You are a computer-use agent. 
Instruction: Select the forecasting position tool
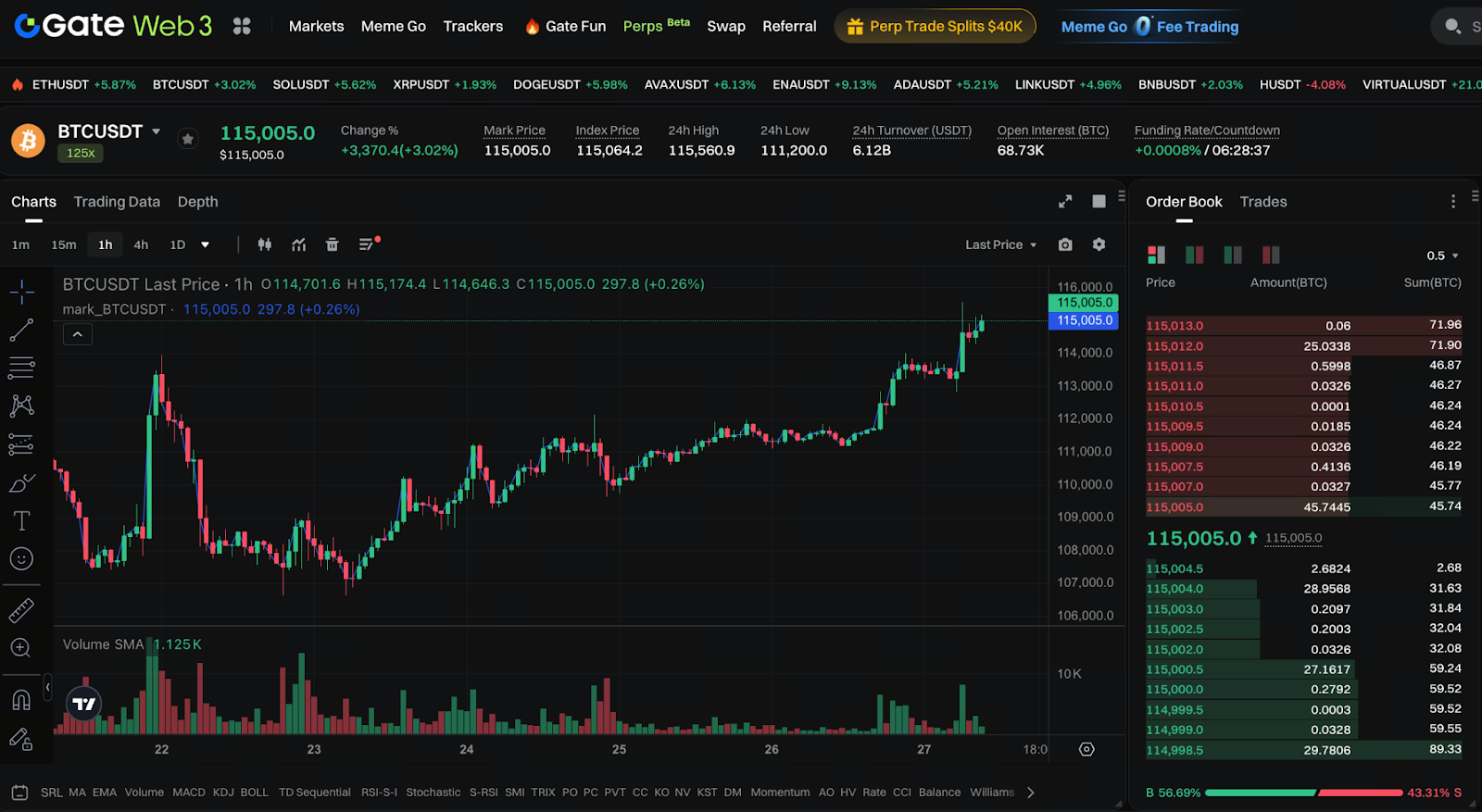[21, 444]
